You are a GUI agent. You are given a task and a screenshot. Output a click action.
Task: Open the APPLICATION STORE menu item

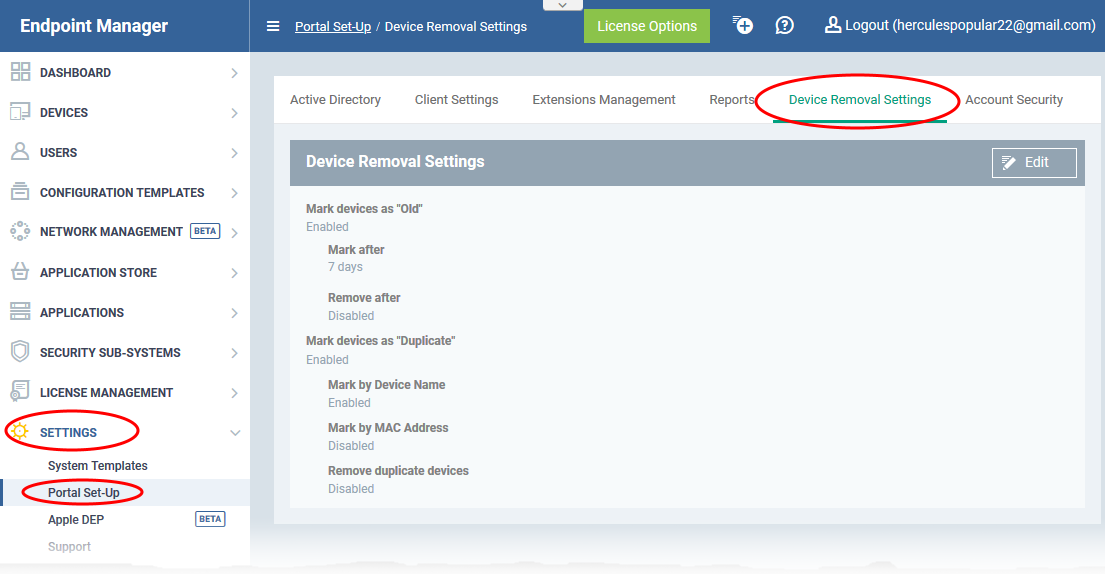tap(99, 273)
